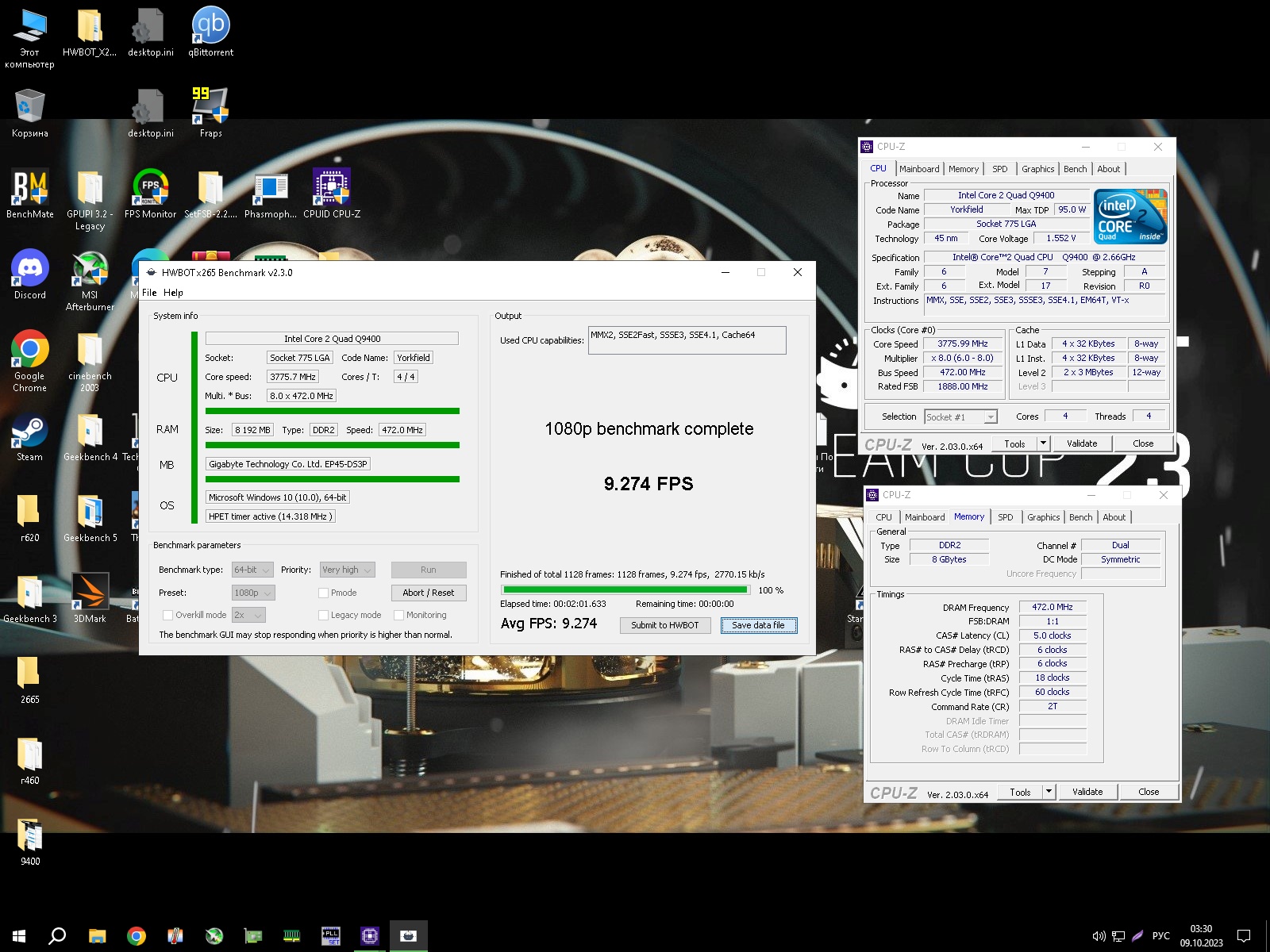
Task: Open the Phasmophobia desktop shortcut
Action: point(271,194)
